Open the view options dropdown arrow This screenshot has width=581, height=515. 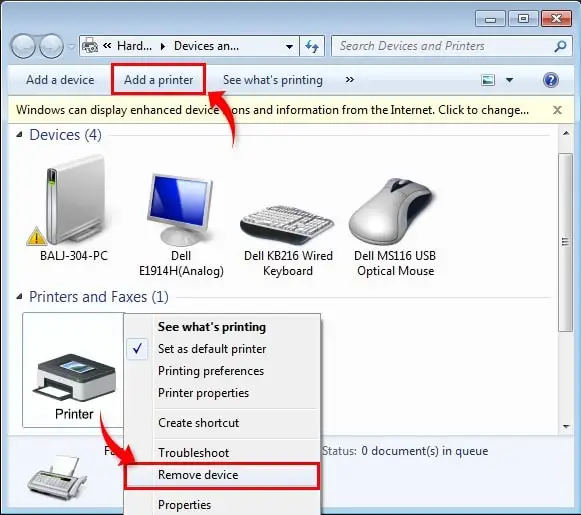tap(510, 80)
